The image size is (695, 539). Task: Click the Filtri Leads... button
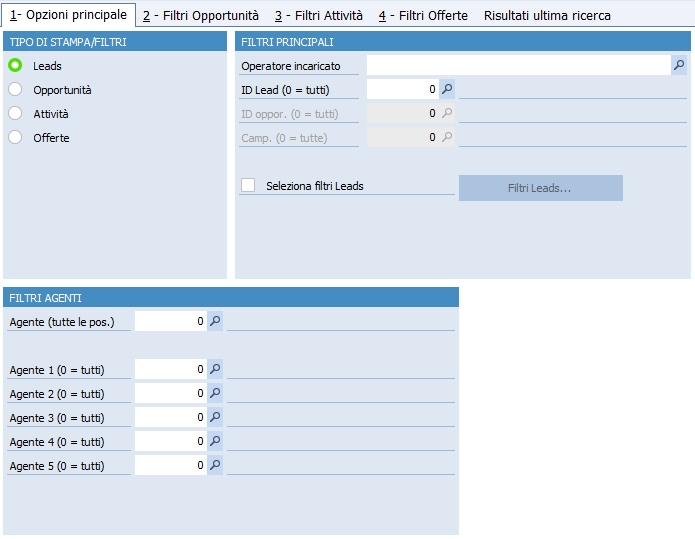click(x=541, y=188)
